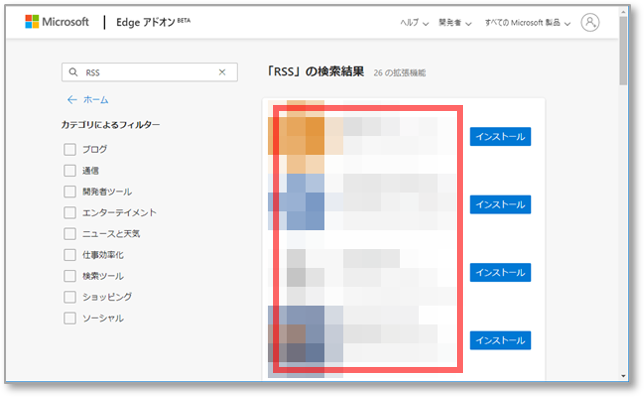Go back to ホーム link
The width and height of the screenshot is (644, 397).
(x=96, y=100)
